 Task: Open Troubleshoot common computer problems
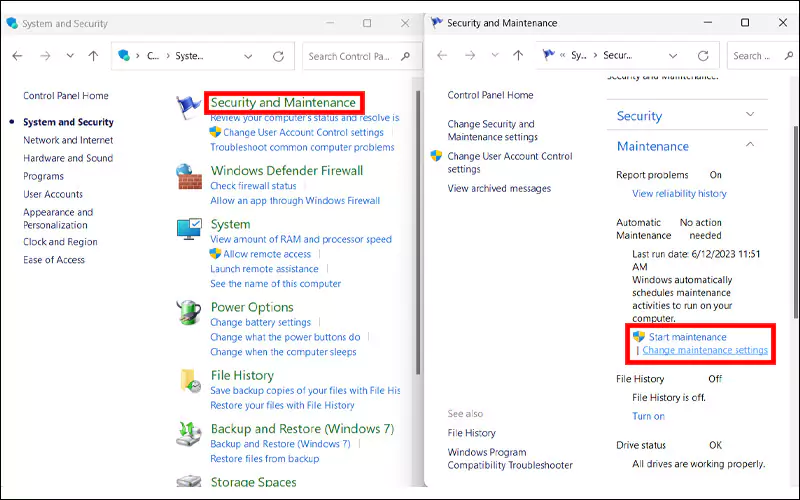point(302,147)
